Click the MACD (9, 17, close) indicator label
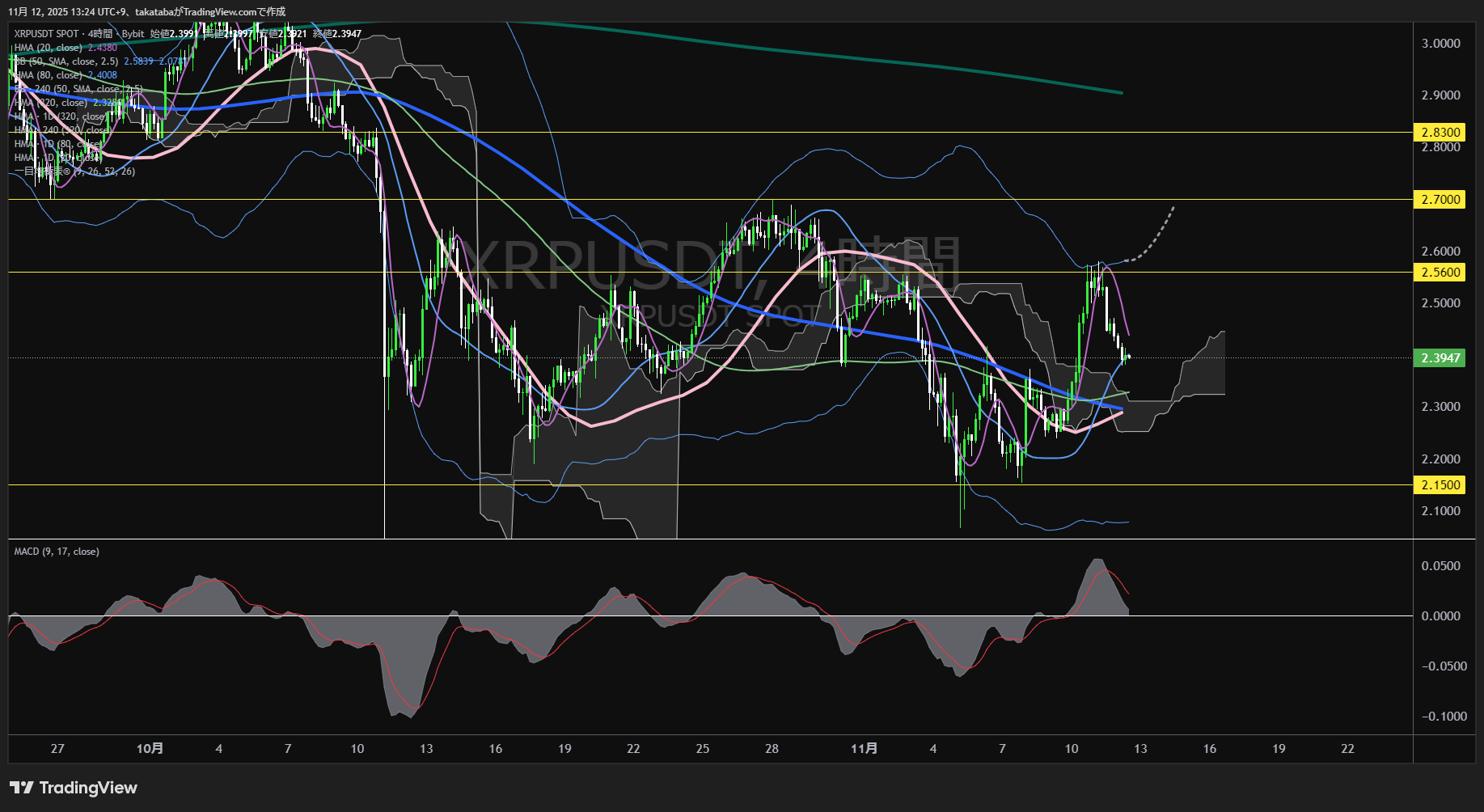 click(x=57, y=552)
